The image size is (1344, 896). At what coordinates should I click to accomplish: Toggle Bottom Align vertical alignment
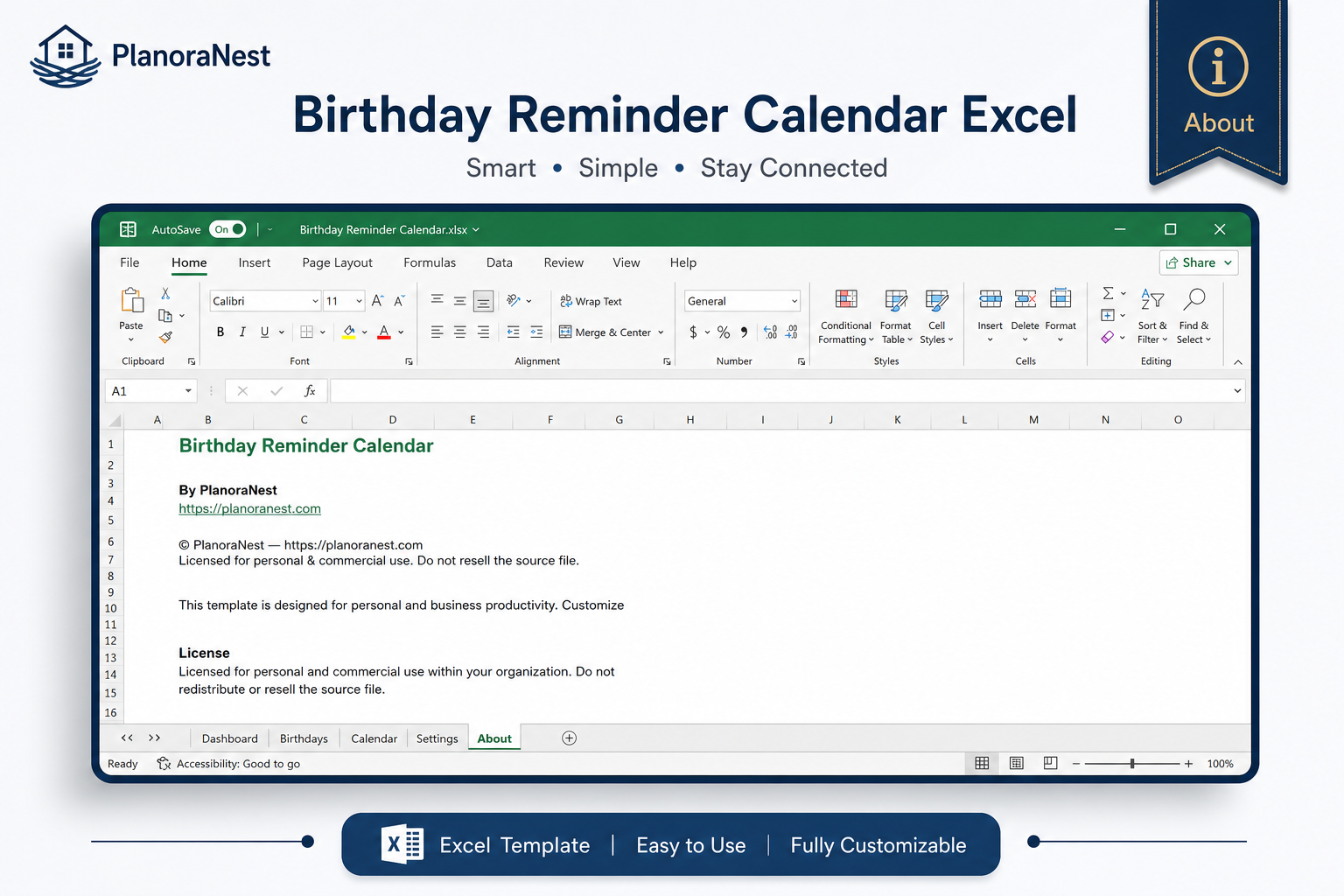click(483, 301)
